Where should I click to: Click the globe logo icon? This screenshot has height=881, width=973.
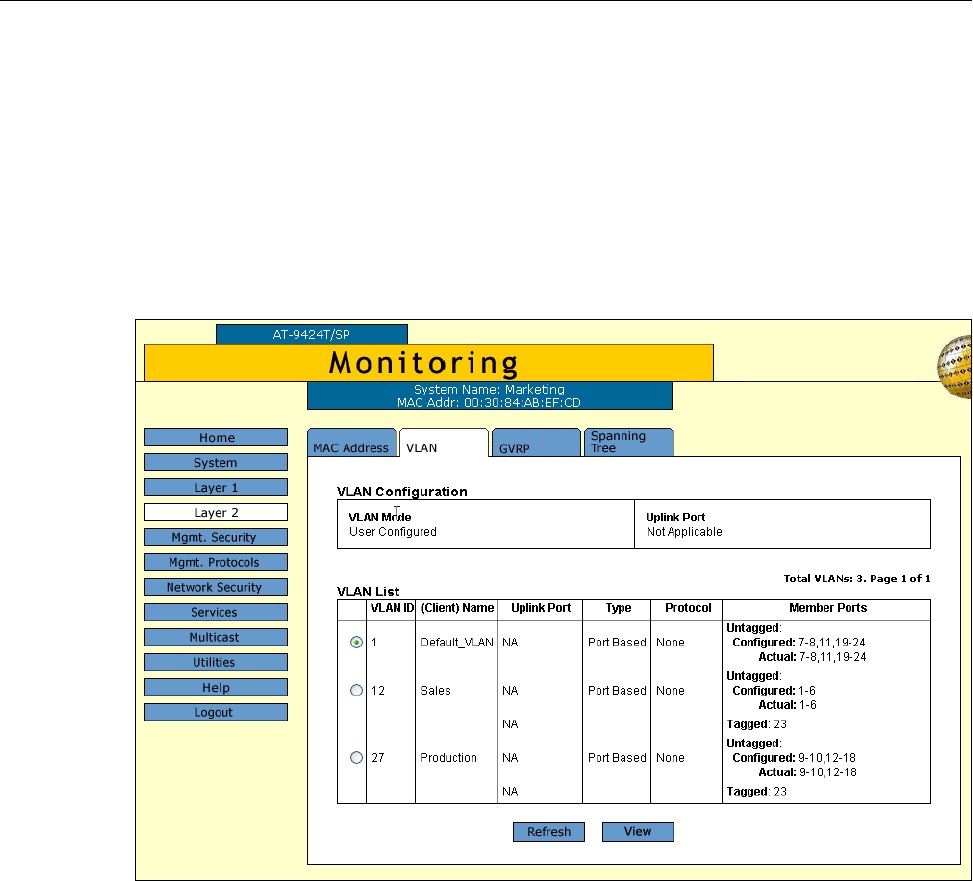955,366
